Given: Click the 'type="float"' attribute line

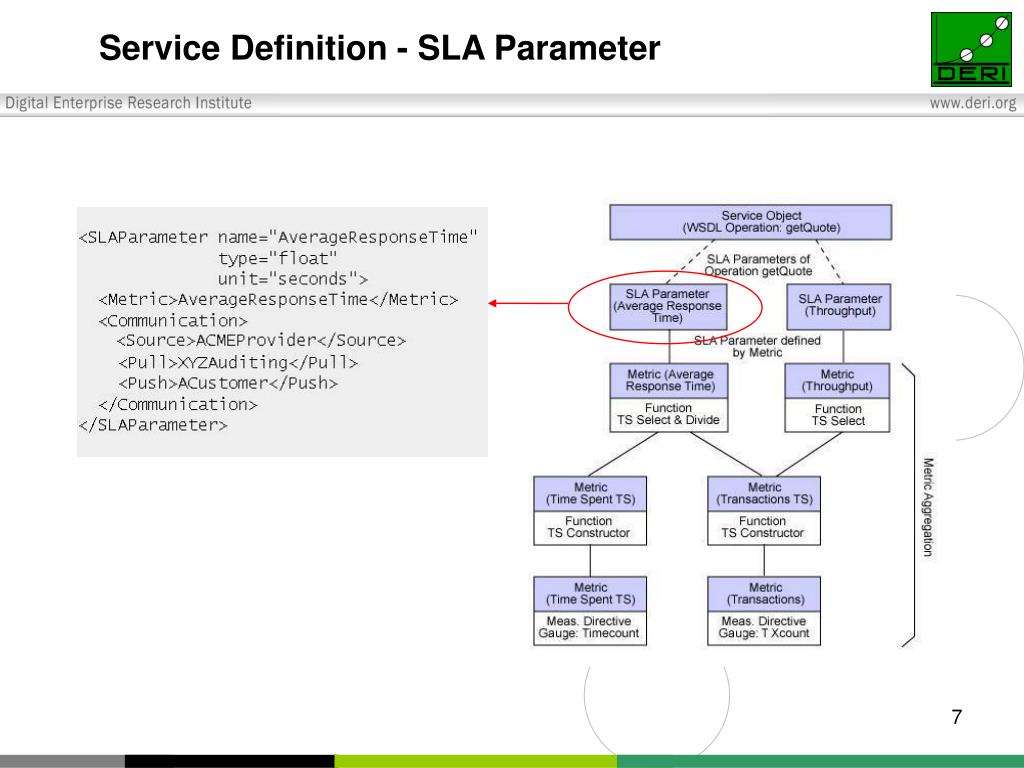Looking at the screenshot, I should 278,258.
